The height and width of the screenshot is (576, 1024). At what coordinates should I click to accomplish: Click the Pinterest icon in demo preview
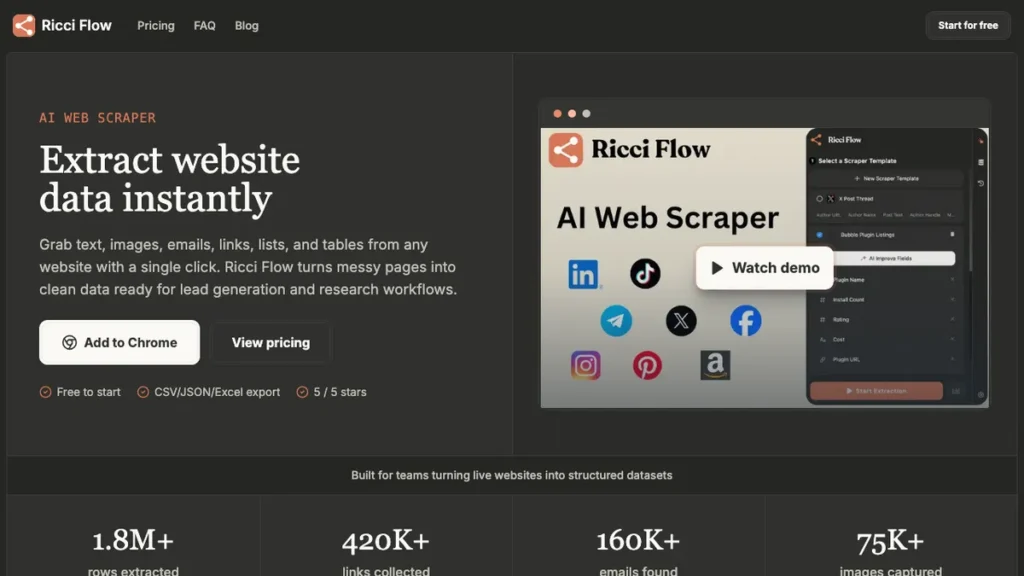[647, 365]
